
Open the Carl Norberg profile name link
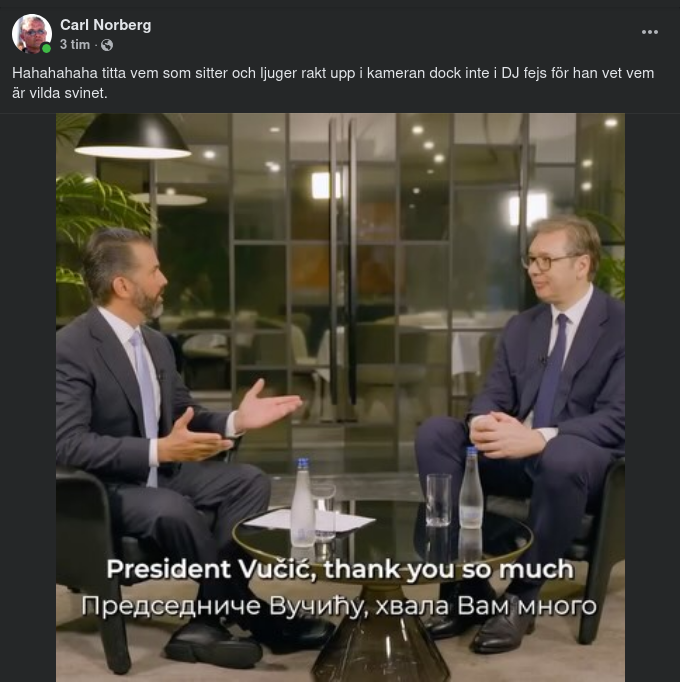105,24
